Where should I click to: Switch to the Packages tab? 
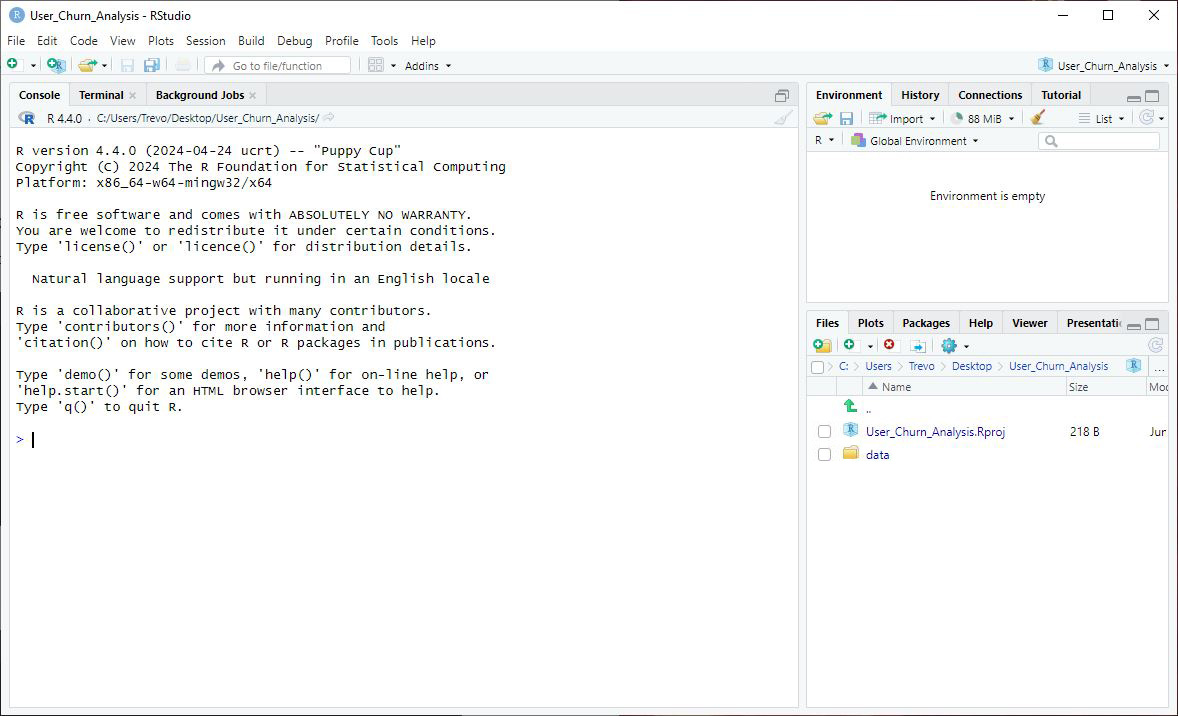pyautogui.click(x=926, y=323)
